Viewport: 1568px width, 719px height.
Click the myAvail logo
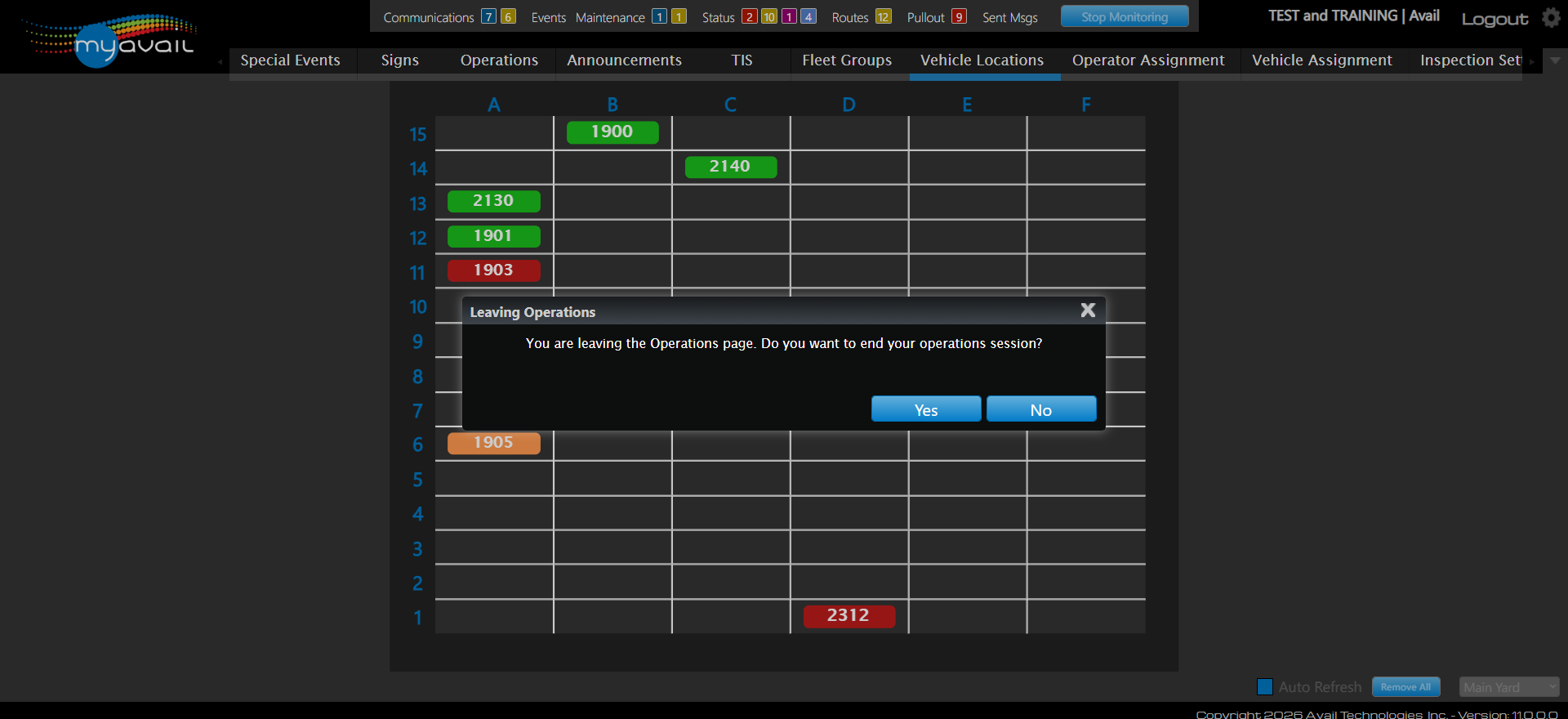pos(110,41)
